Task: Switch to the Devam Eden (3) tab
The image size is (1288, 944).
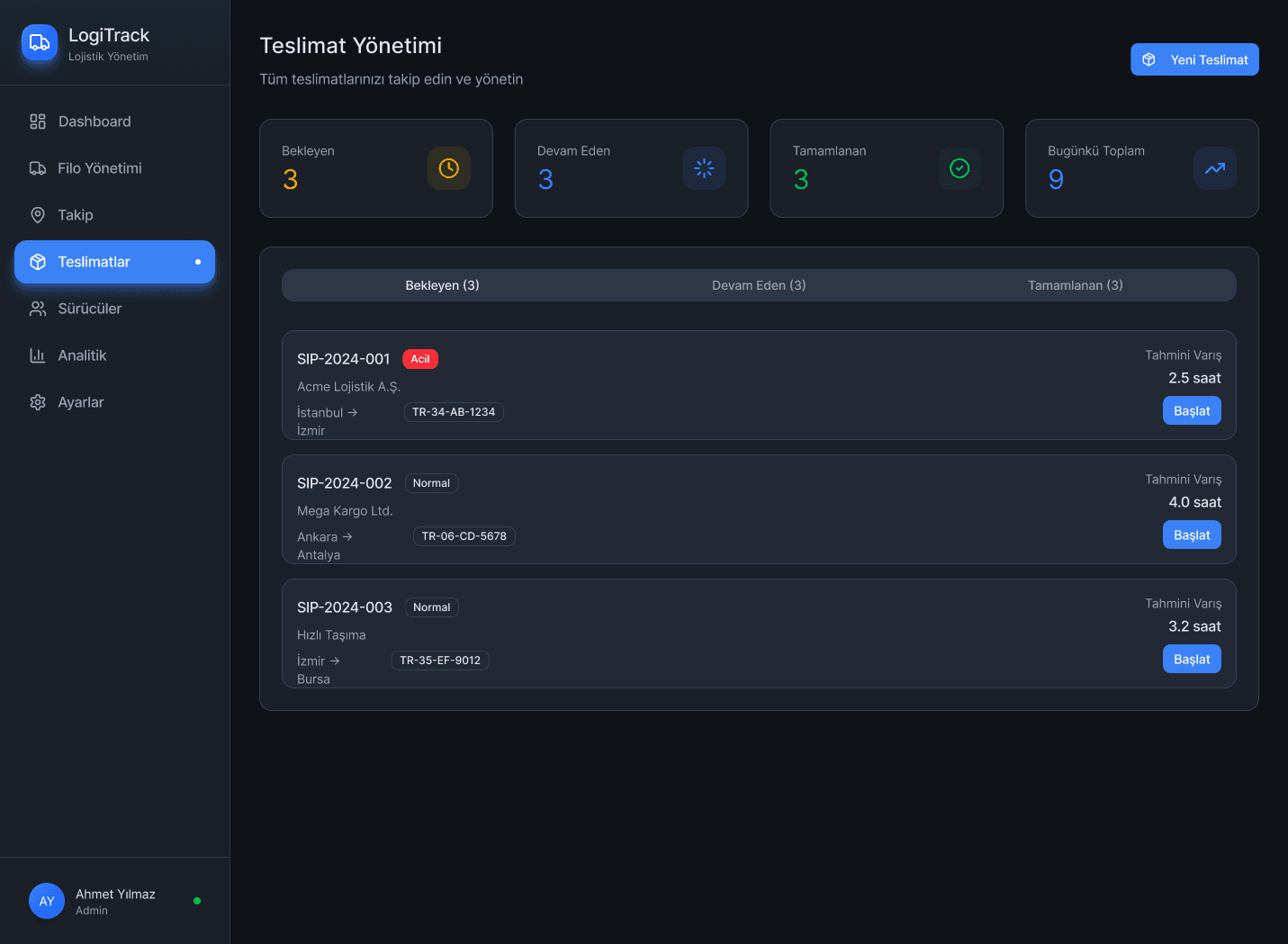Action: [x=759, y=285]
